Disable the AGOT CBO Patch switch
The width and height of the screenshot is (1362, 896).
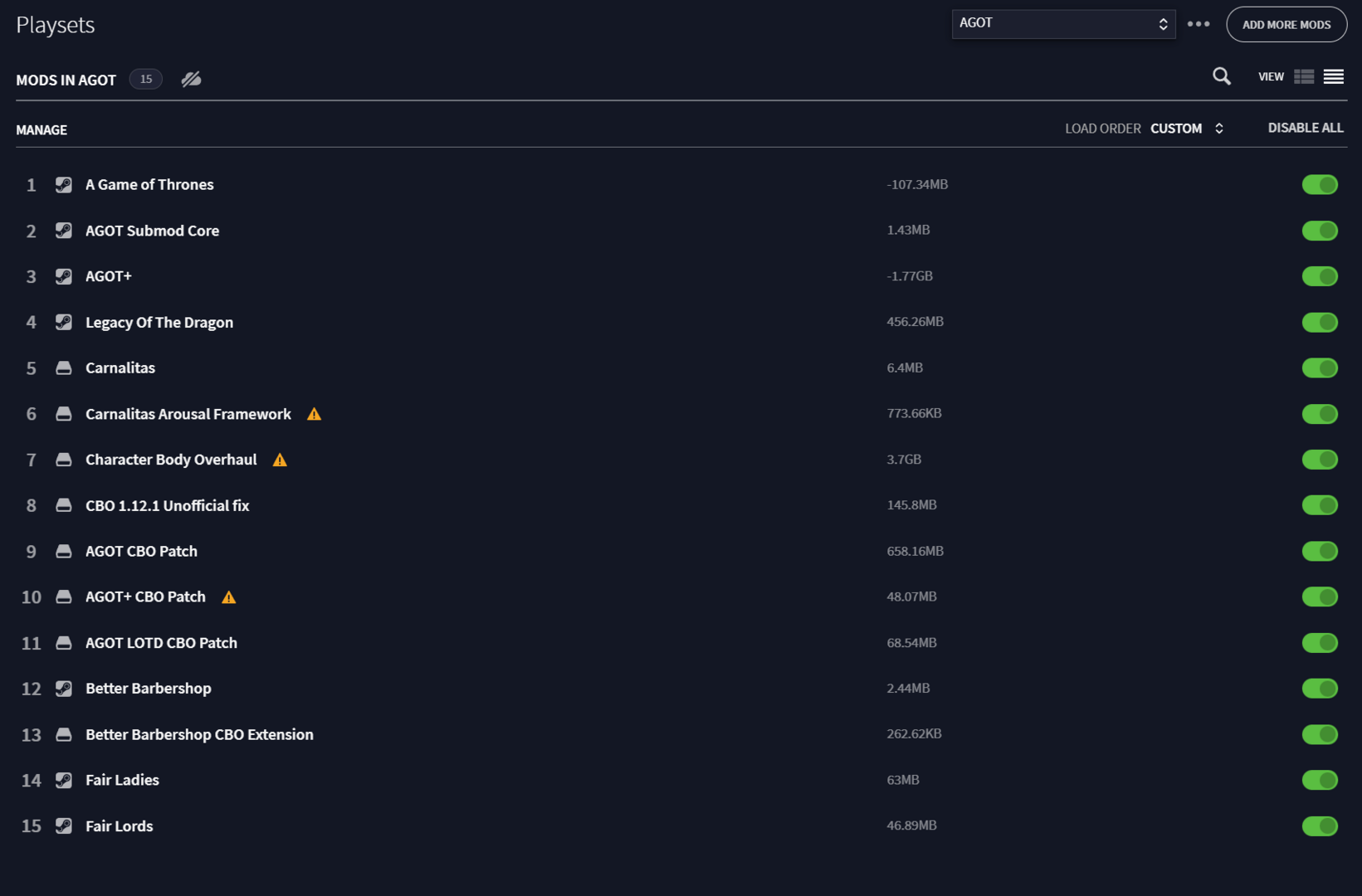coord(1320,551)
